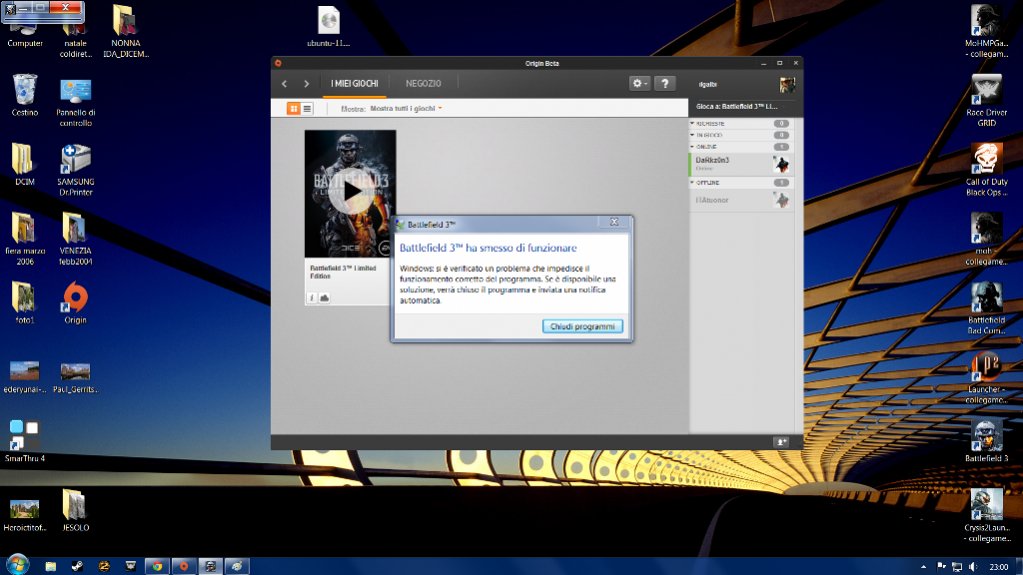The image size is (1023, 575).
Task: Select online friend DaRkz0n3
Action: 741,164
